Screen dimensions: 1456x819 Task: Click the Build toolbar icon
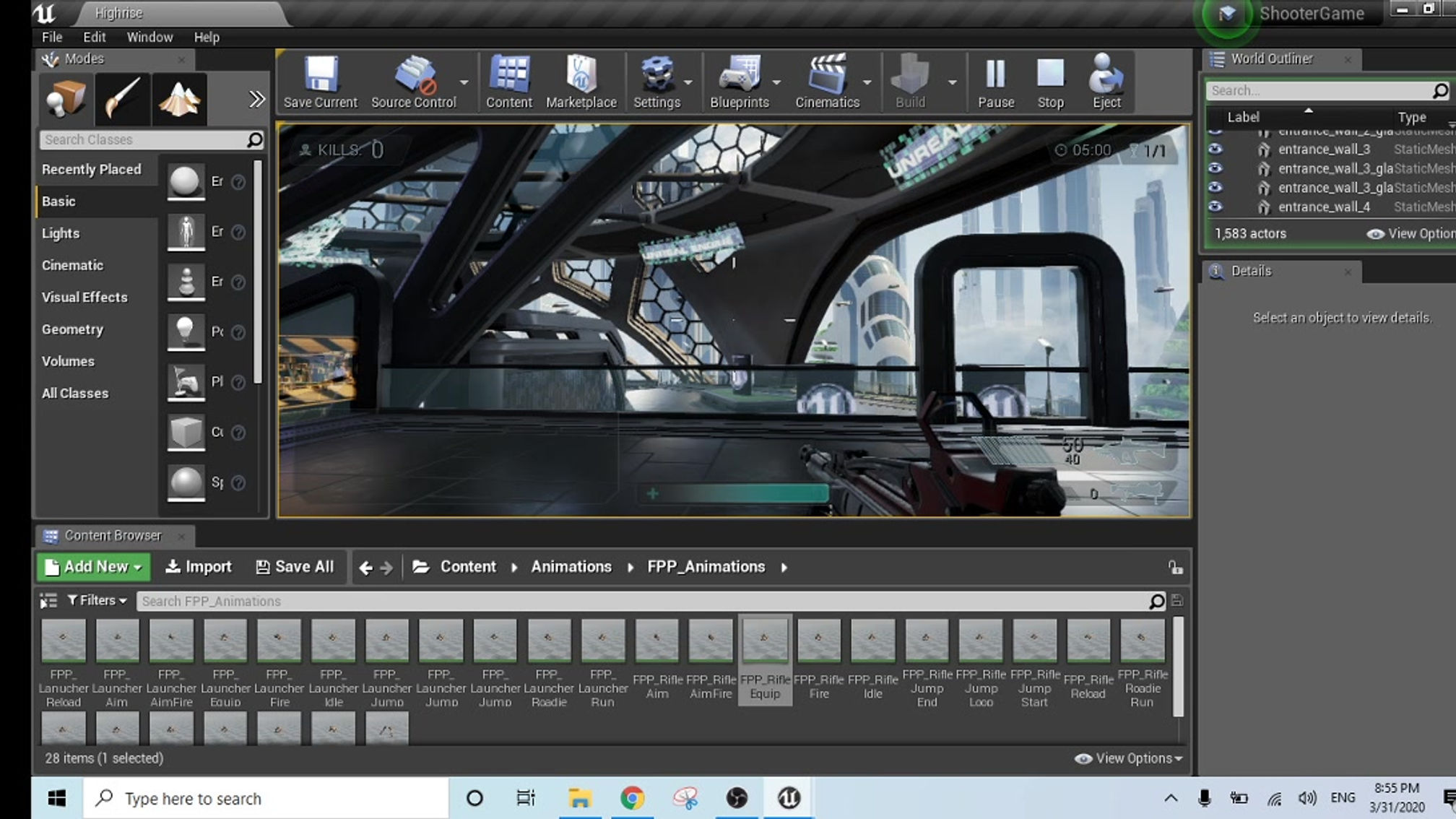pyautogui.click(x=910, y=82)
